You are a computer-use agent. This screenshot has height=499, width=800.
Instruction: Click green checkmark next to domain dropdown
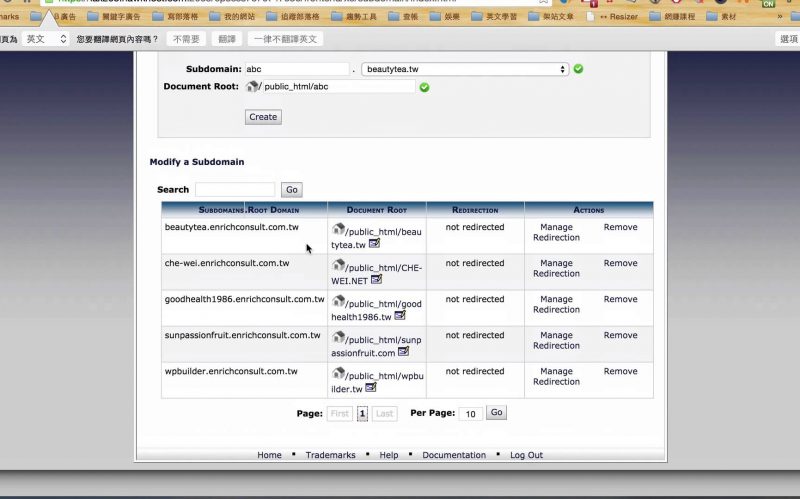(x=579, y=69)
